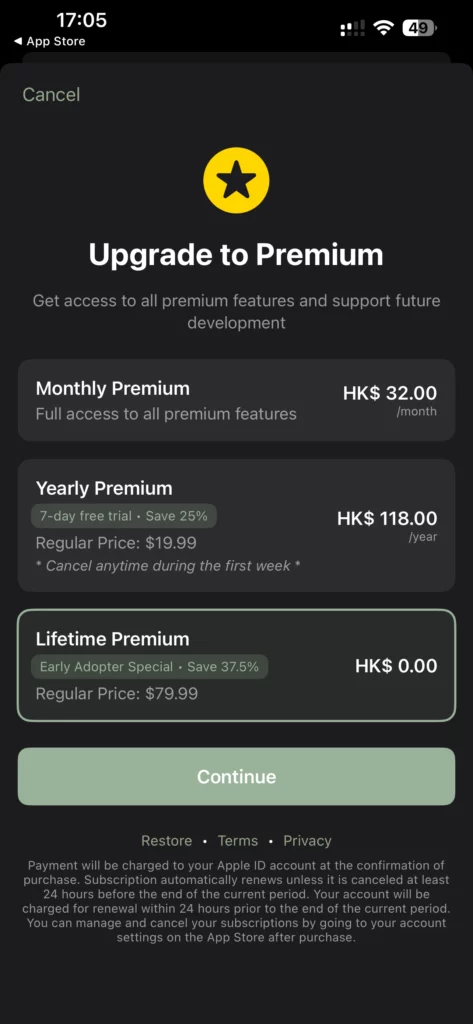
Task: Tap the 17:05 clock in status bar
Action: tap(81, 20)
